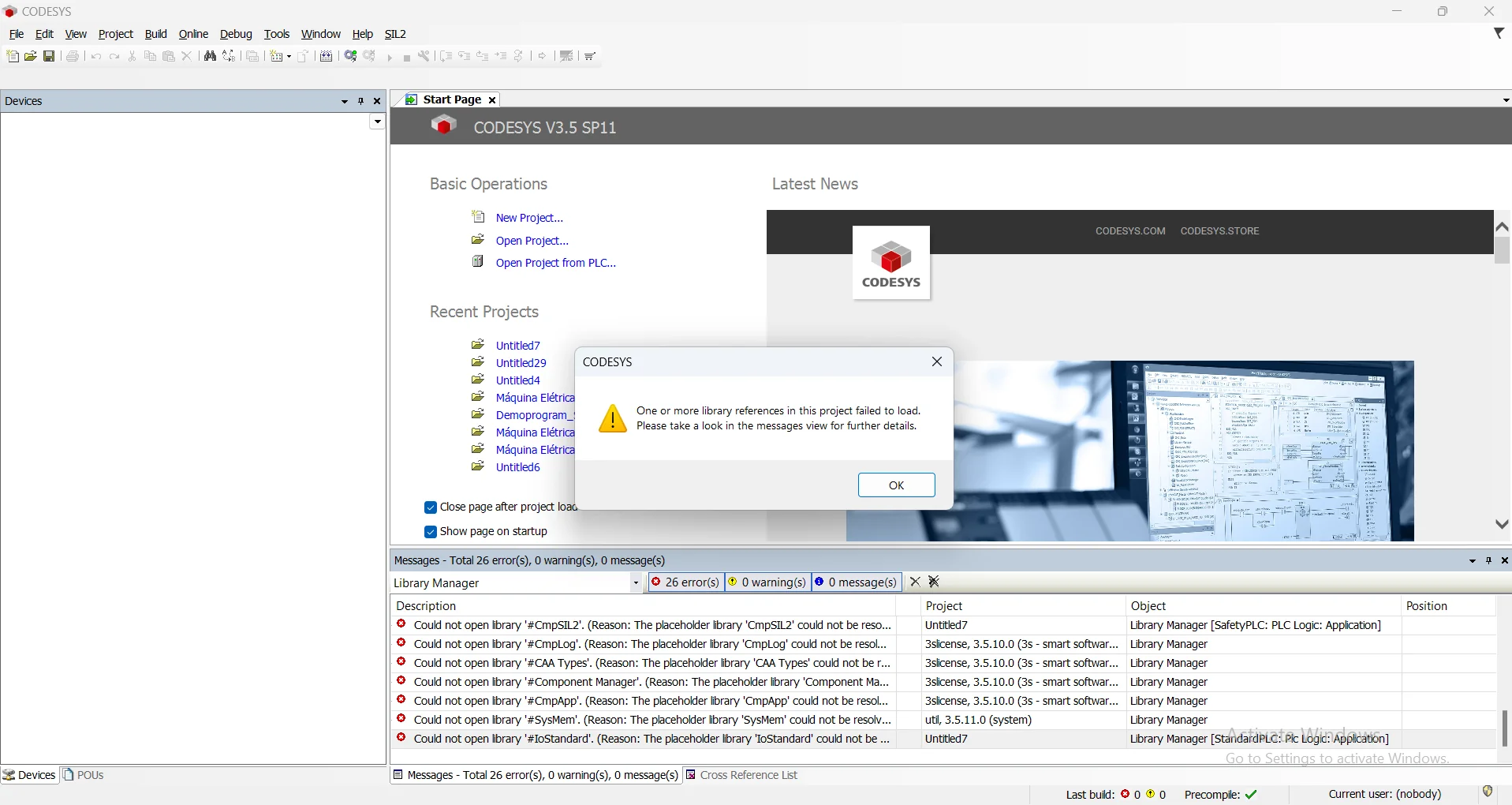Viewport: 1512px width, 805px height.
Task: Click the Print toolbar icon
Action: pos(73,56)
